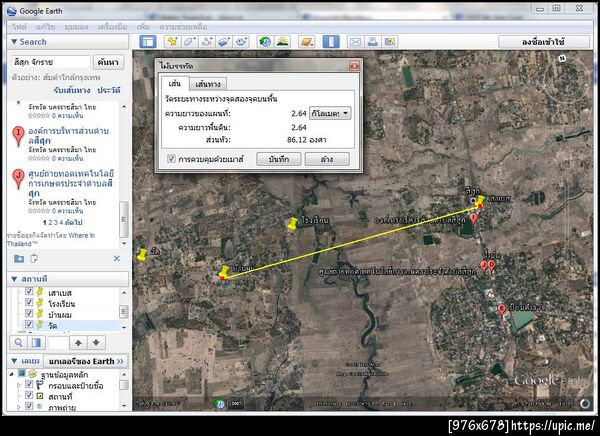Click the บันทึก Save button in ruler dialog
600x436 pixels.
(x=279, y=159)
